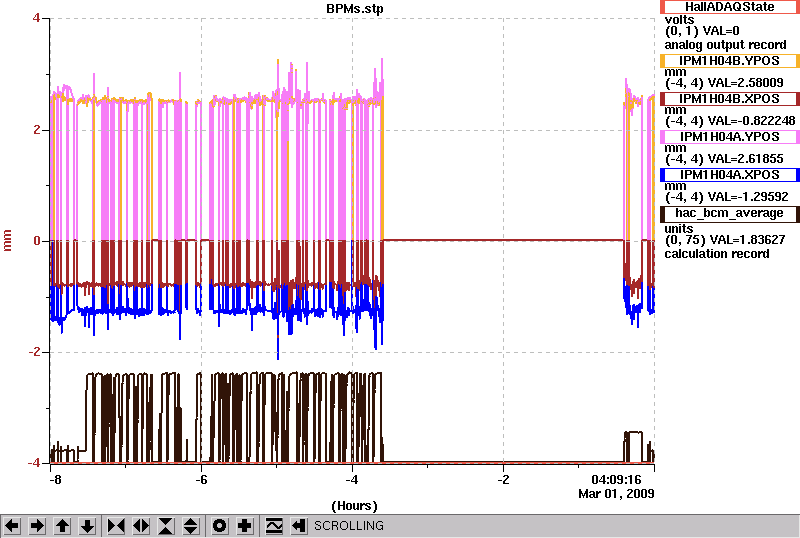The height and width of the screenshot is (538, 800).
Task: Select the HallADAQState legend entry
Action: (x=730, y=7)
